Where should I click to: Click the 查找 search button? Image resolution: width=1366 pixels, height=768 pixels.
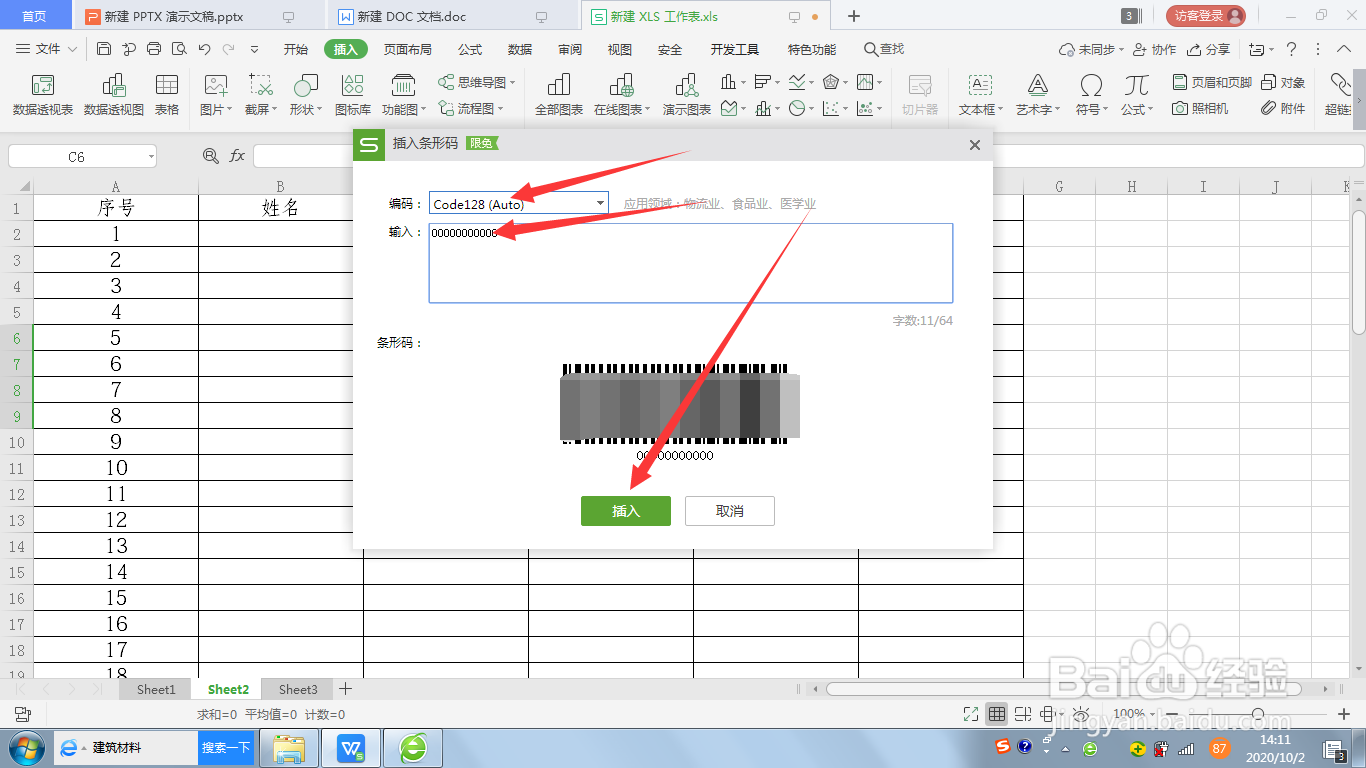click(884, 49)
